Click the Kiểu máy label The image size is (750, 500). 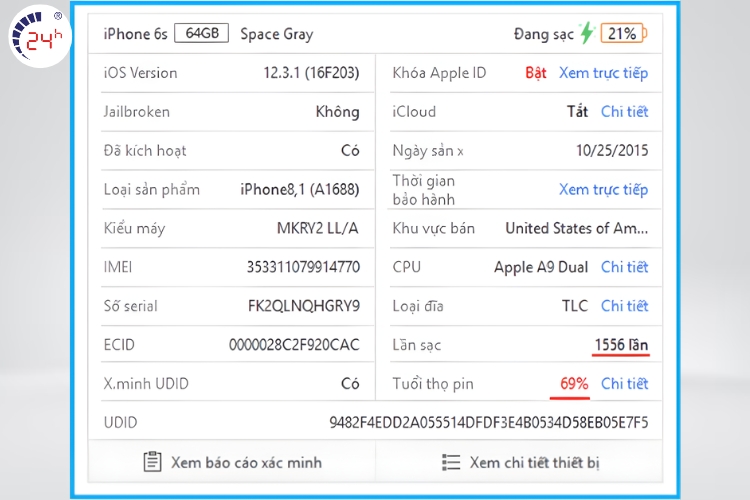(x=134, y=228)
